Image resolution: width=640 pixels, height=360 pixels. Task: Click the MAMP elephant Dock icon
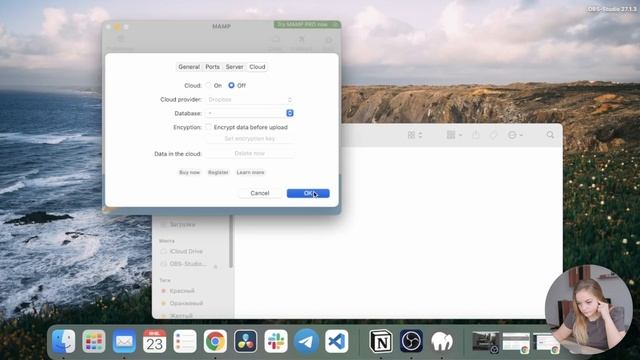[x=442, y=341]
